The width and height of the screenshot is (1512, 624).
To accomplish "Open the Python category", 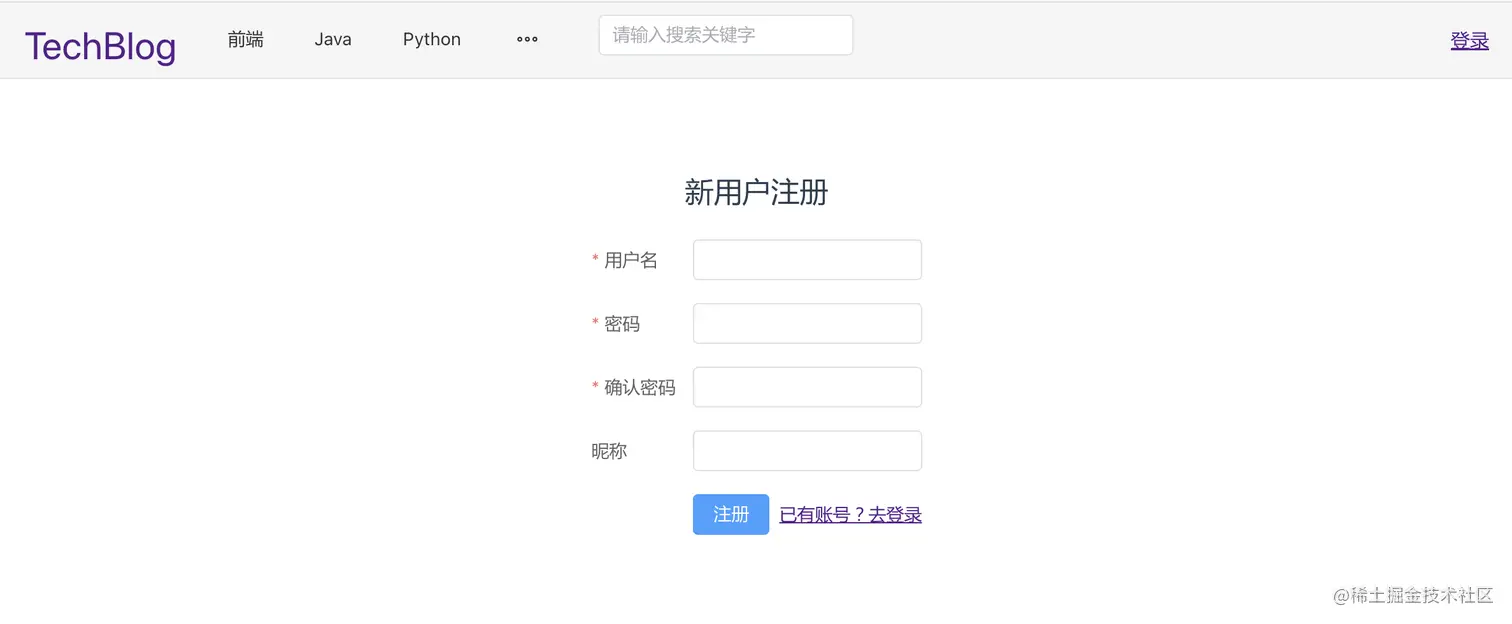I will (431, 39).
